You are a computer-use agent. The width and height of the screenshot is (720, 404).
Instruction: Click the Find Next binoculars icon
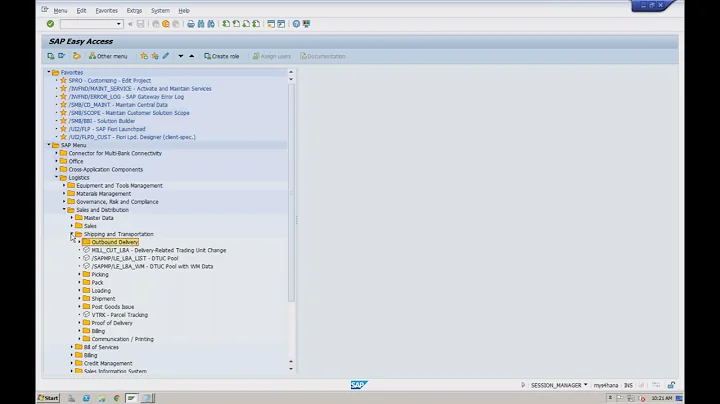211,24
